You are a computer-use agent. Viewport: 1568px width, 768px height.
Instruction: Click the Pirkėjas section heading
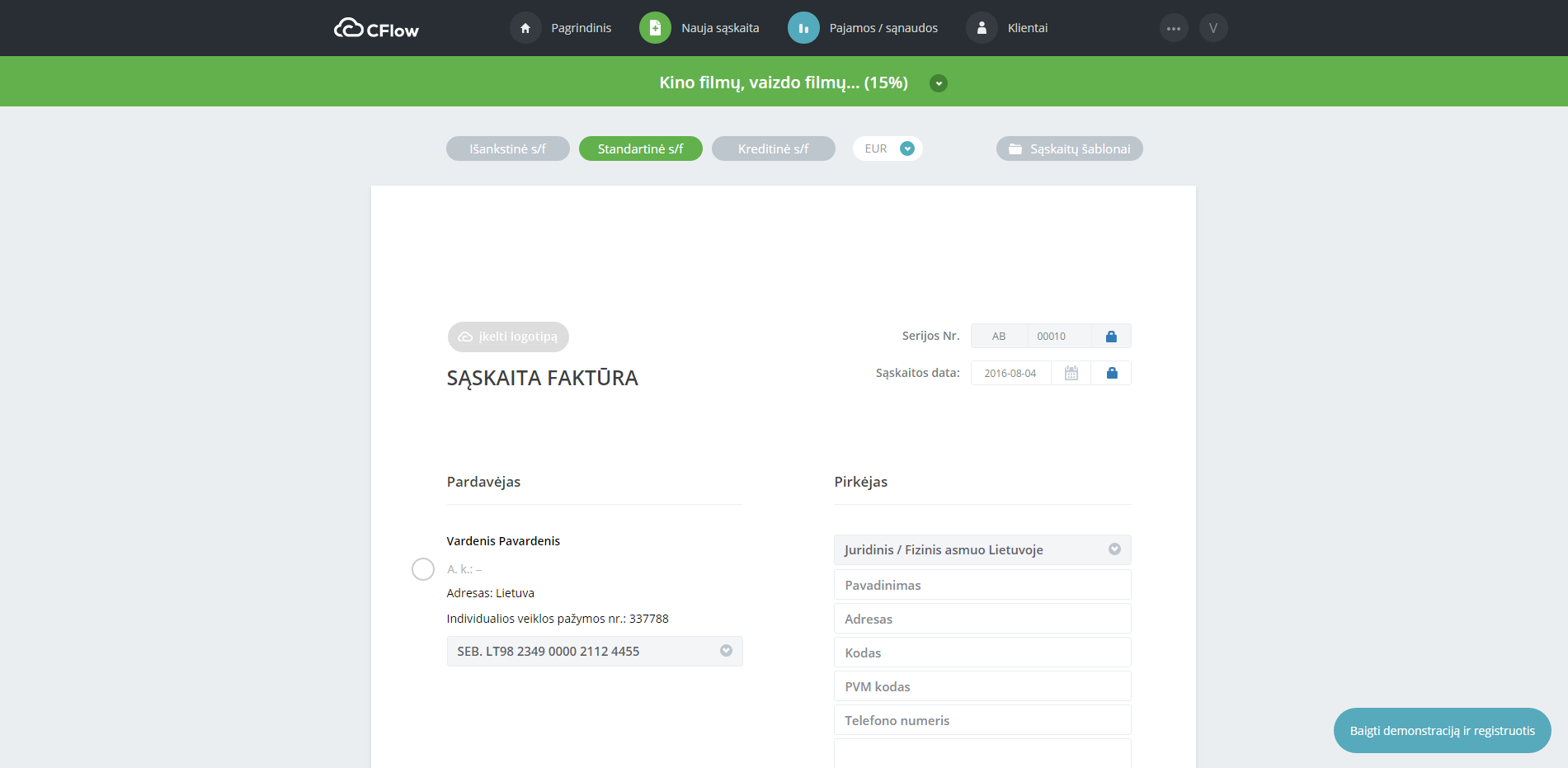[861, 482]
